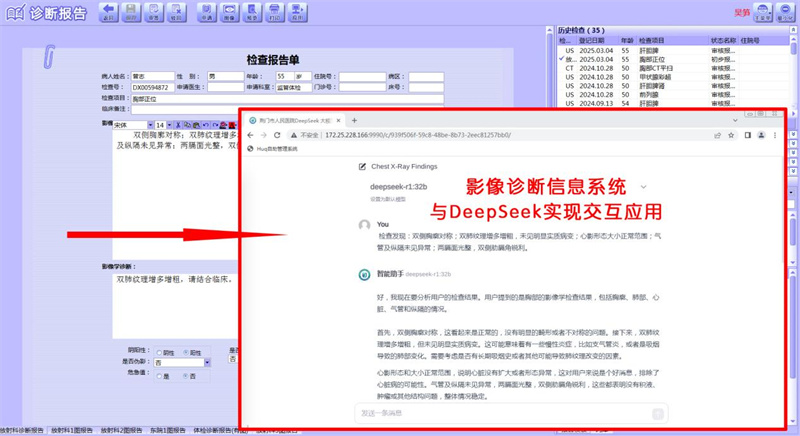Open the 是否伪影 dropdown arrow
The width and height of the screenshot is (800, 436).
[207, 363]
